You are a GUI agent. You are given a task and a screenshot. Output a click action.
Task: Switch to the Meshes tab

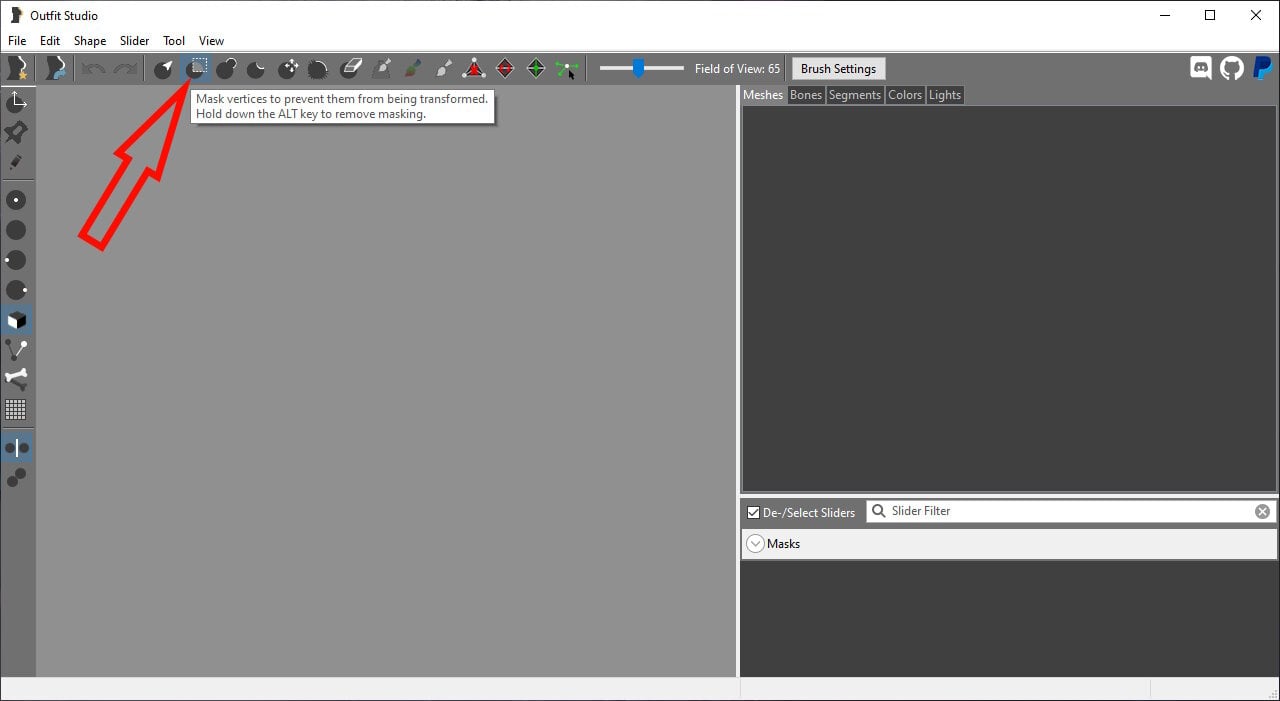(763, 95)
